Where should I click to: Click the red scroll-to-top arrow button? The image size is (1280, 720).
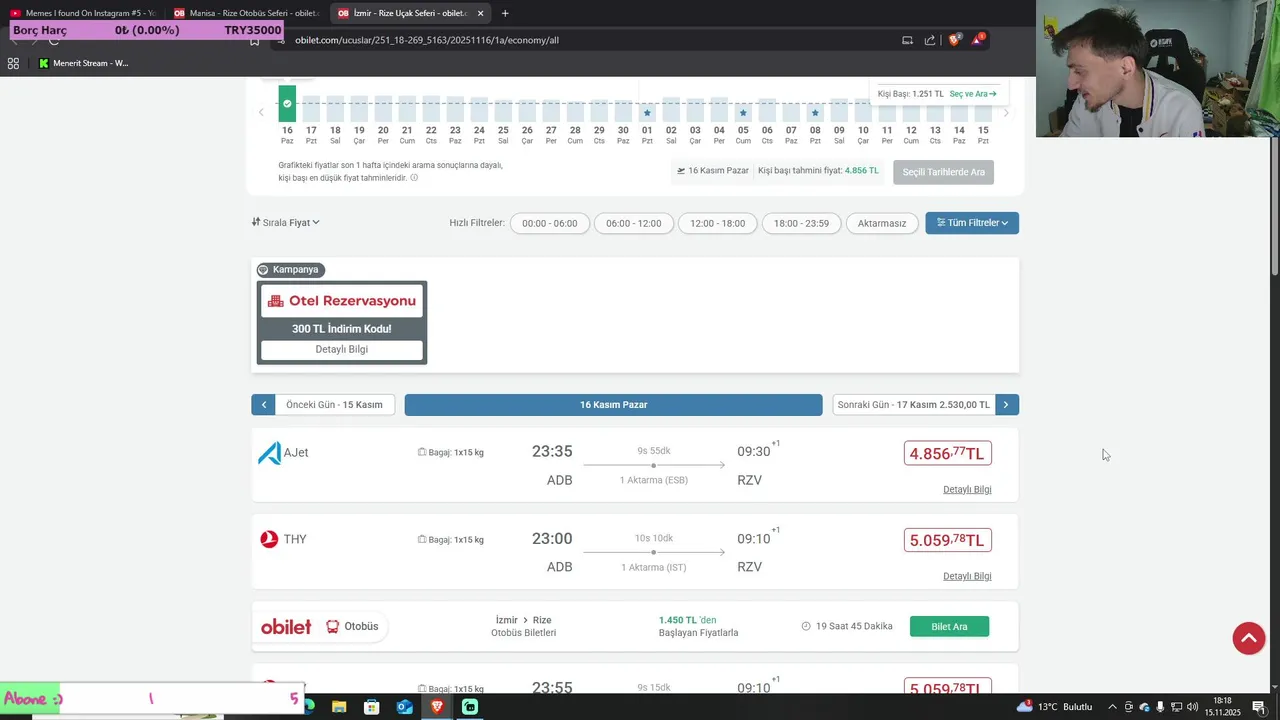[x=1249, y=638]
